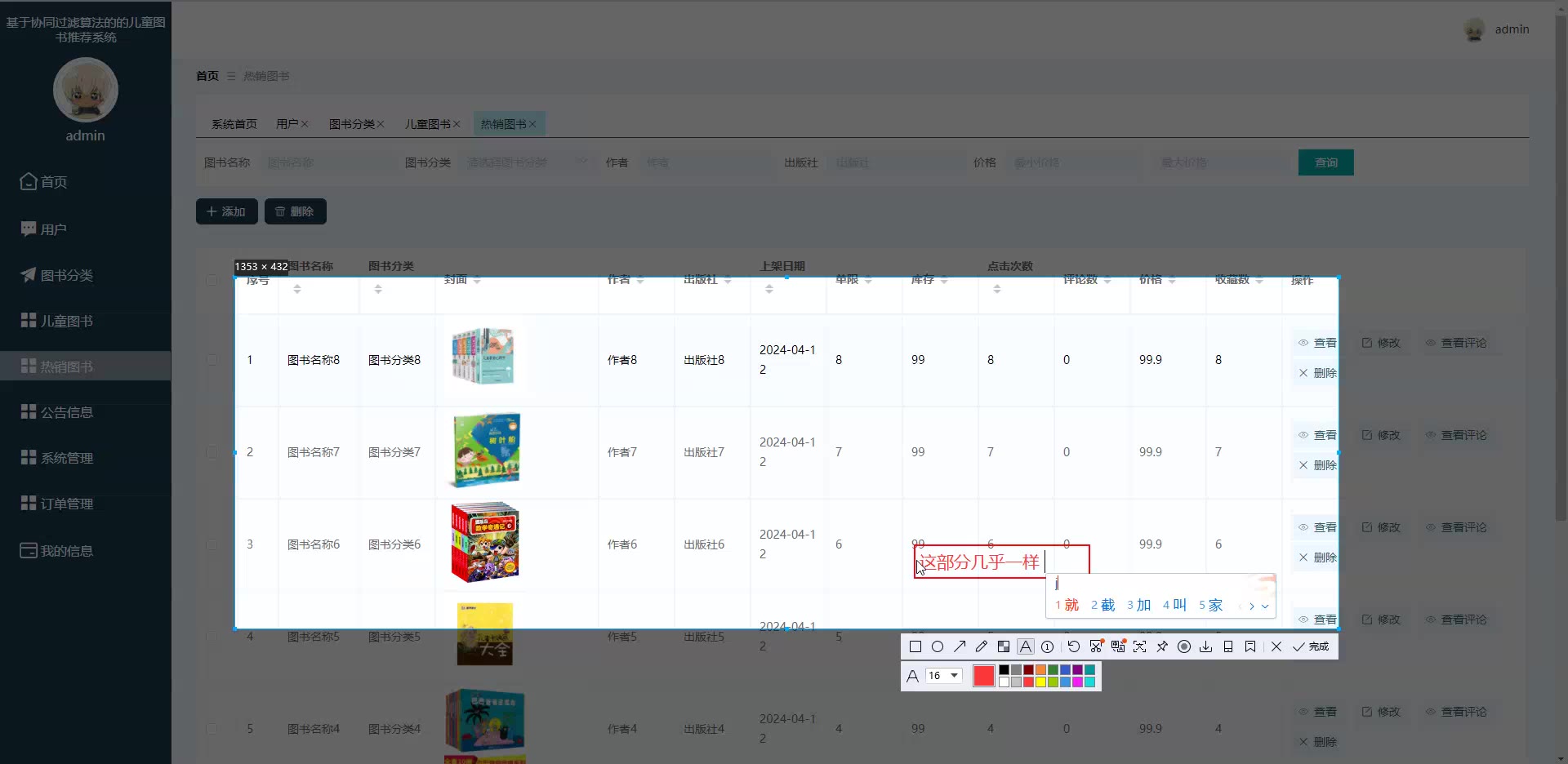This screenshot has width=1568, height=764.
Task: Close the 热销图书 tab
Action: [532, 124]
